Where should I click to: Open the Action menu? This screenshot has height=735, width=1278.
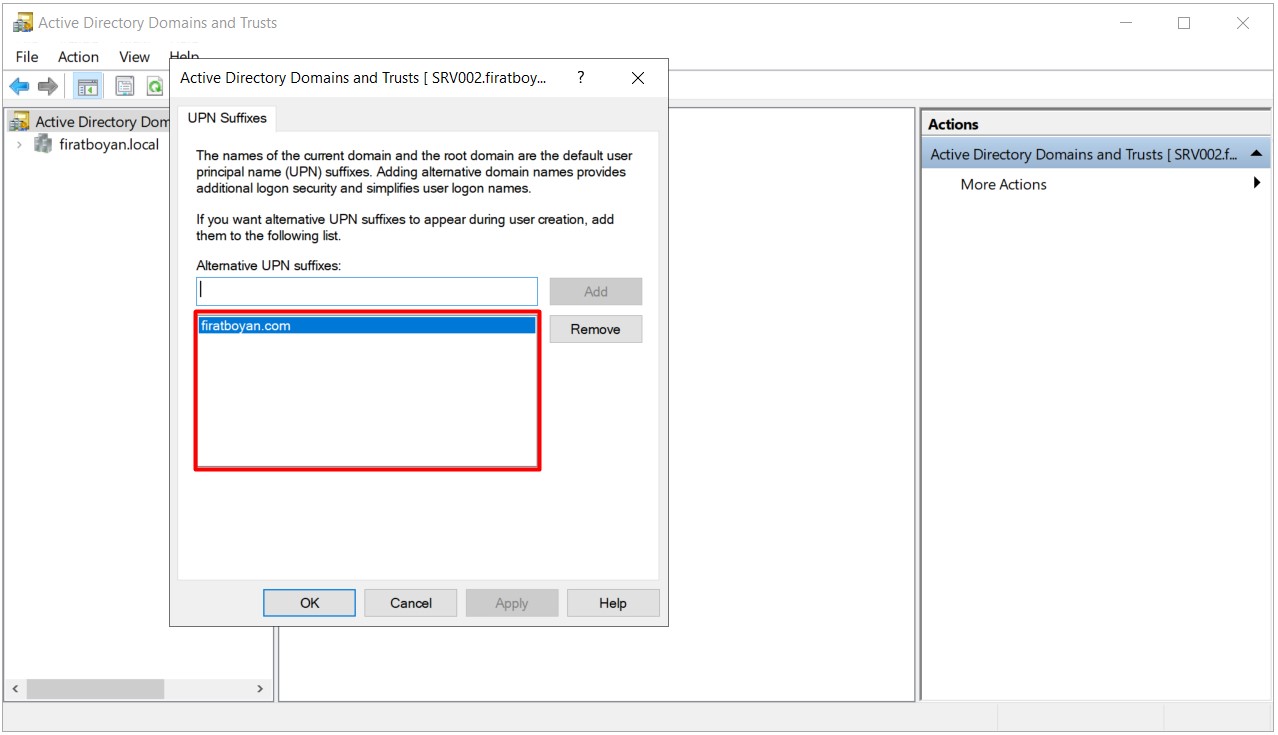(x=78, y=57)
